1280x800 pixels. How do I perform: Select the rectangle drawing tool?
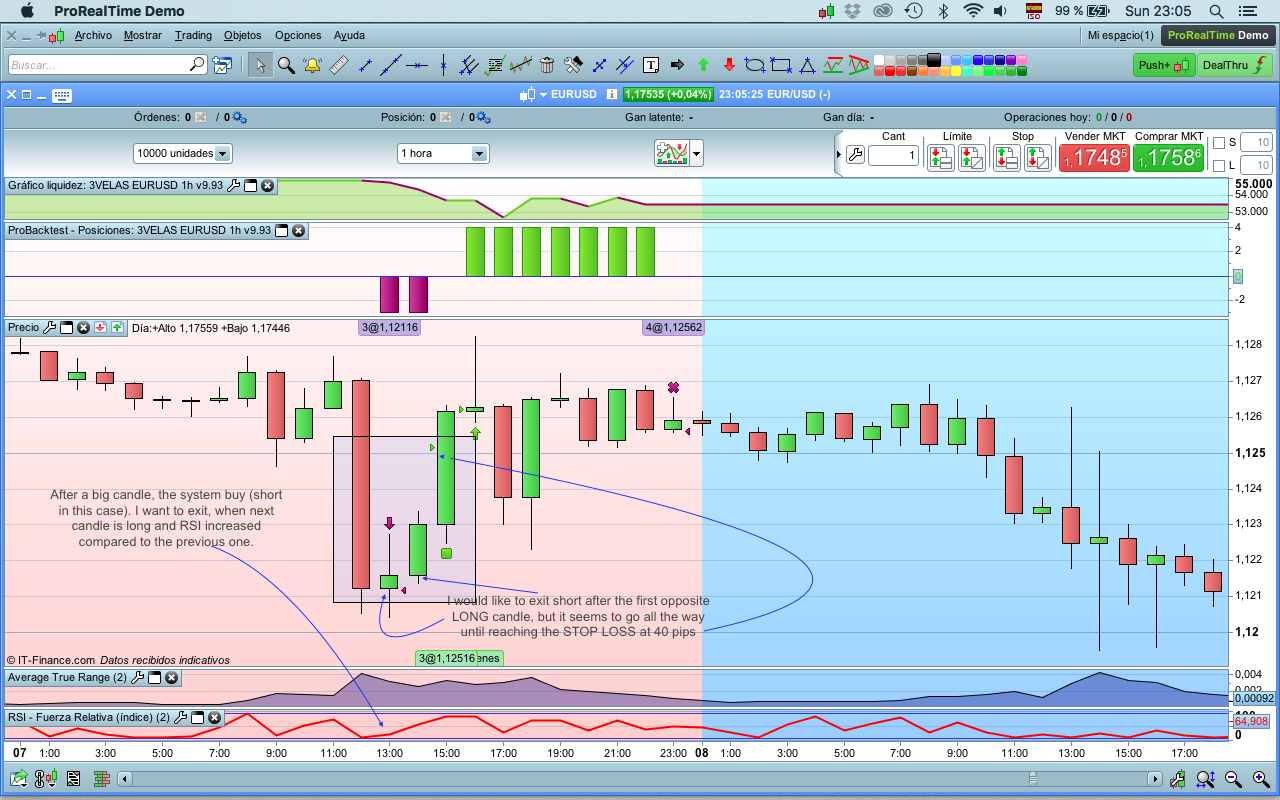[x=781, y=65]
